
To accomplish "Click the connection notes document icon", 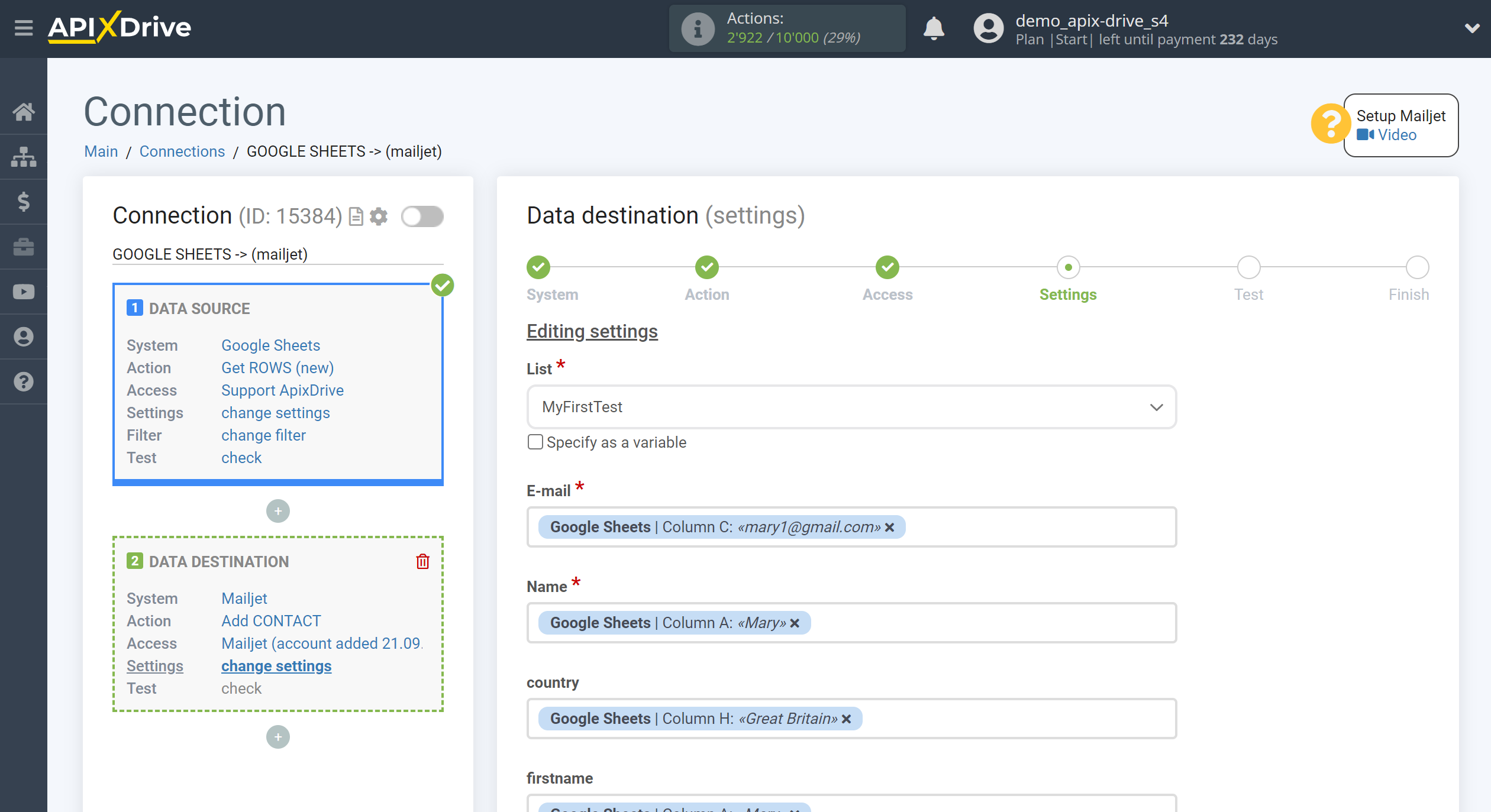I will (356, 216).
